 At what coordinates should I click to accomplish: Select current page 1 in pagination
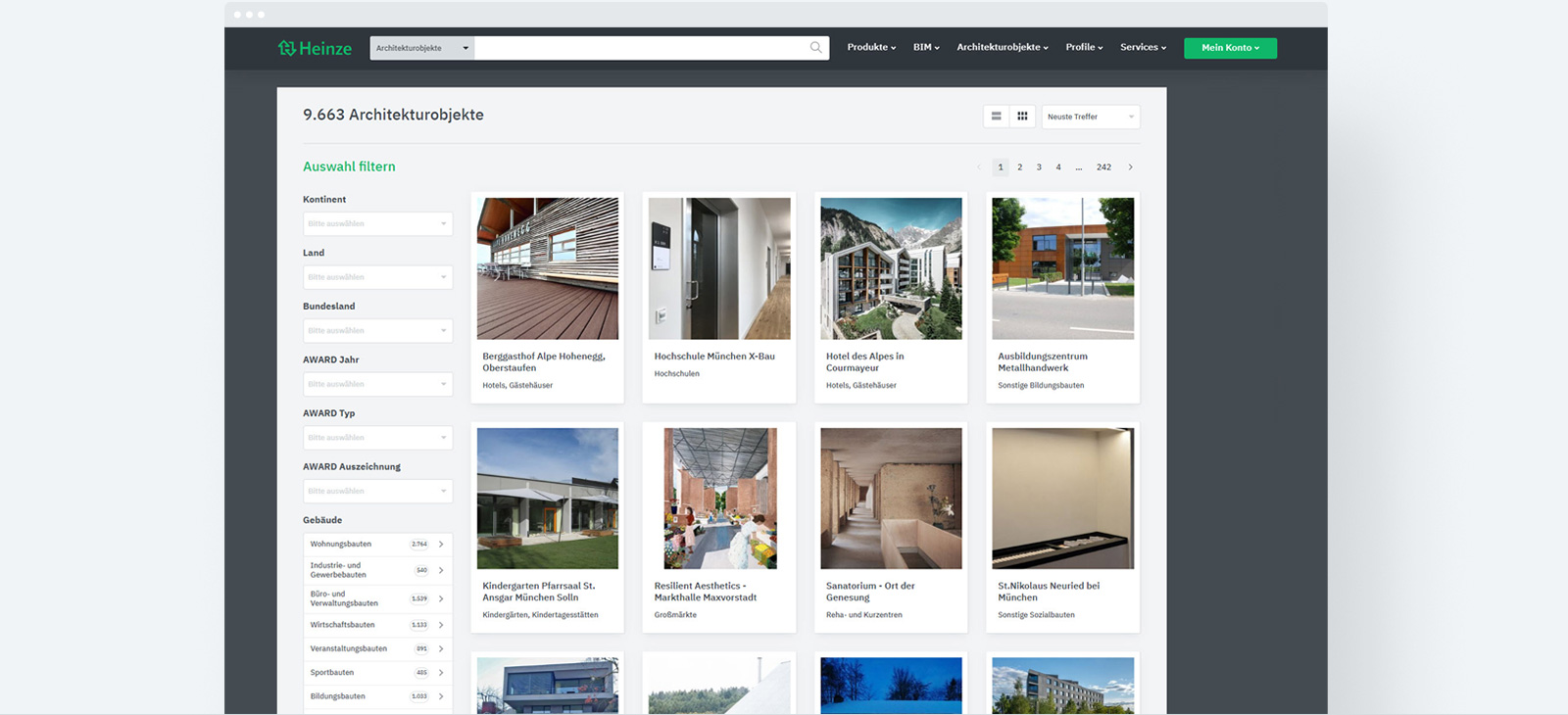[1001, 167]
